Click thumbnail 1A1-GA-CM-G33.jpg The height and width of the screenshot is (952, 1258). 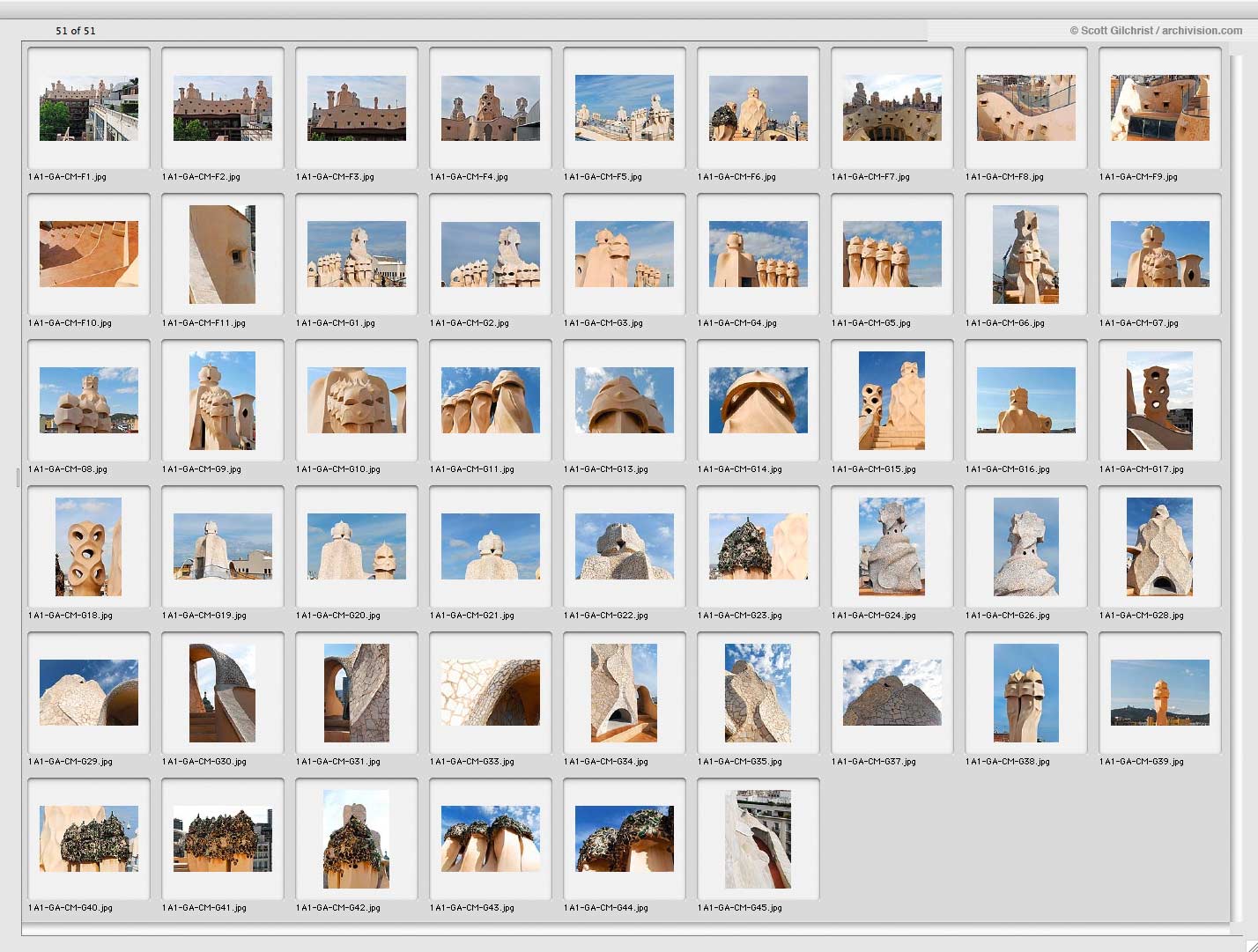coord(491,693)
